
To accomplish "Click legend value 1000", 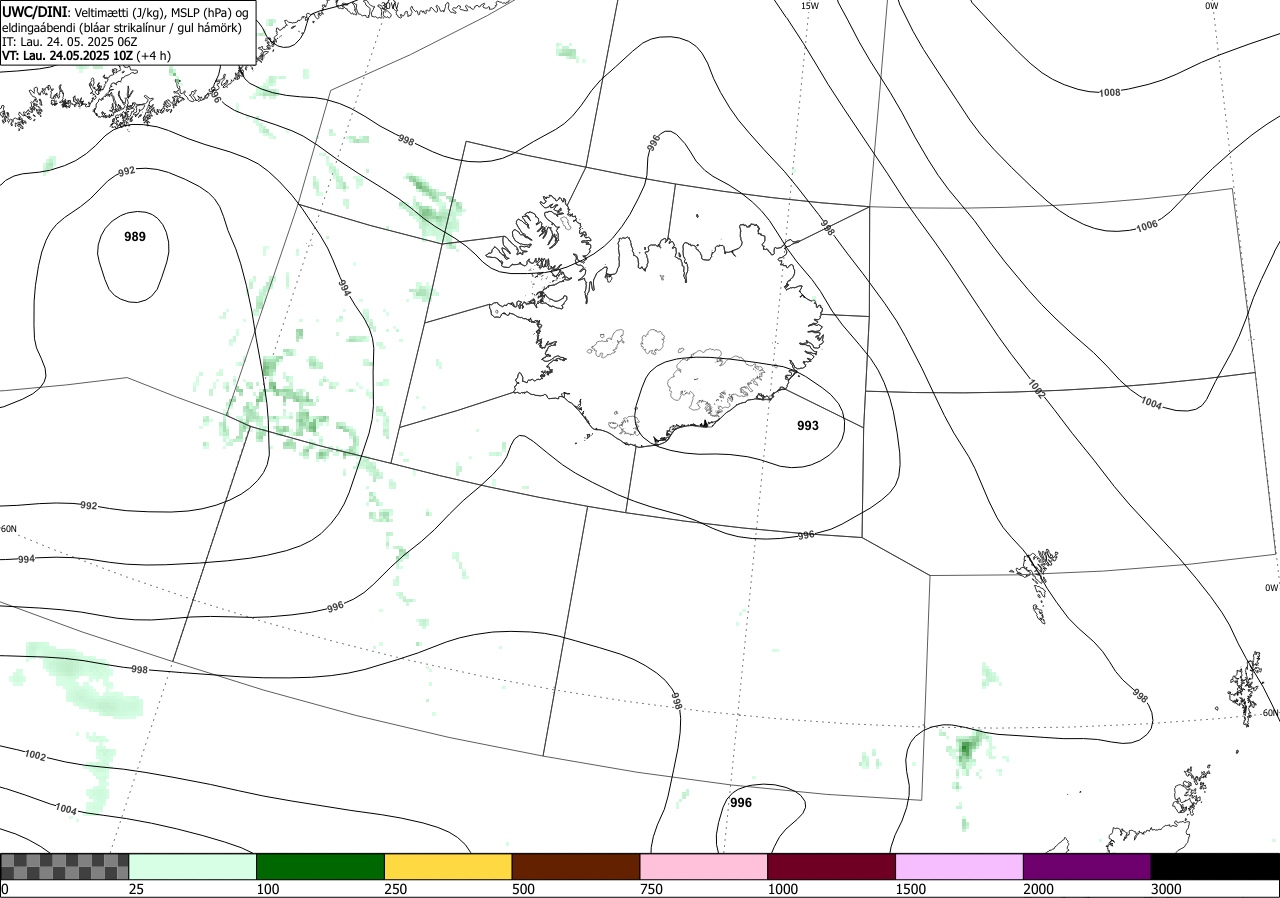I will point(782,889).
